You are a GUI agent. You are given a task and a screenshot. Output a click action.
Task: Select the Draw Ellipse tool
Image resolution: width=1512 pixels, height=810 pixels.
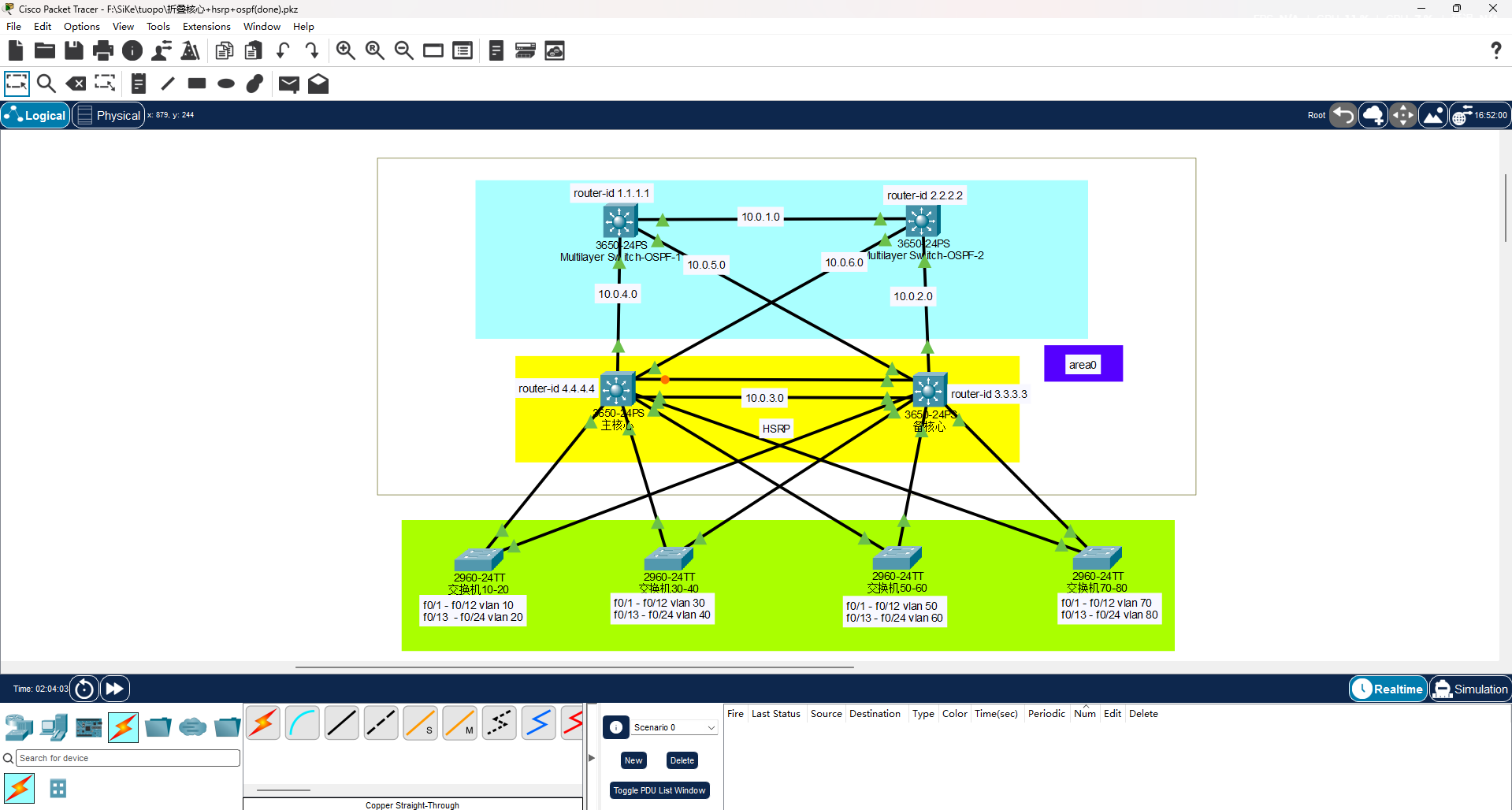pos(226,84)
